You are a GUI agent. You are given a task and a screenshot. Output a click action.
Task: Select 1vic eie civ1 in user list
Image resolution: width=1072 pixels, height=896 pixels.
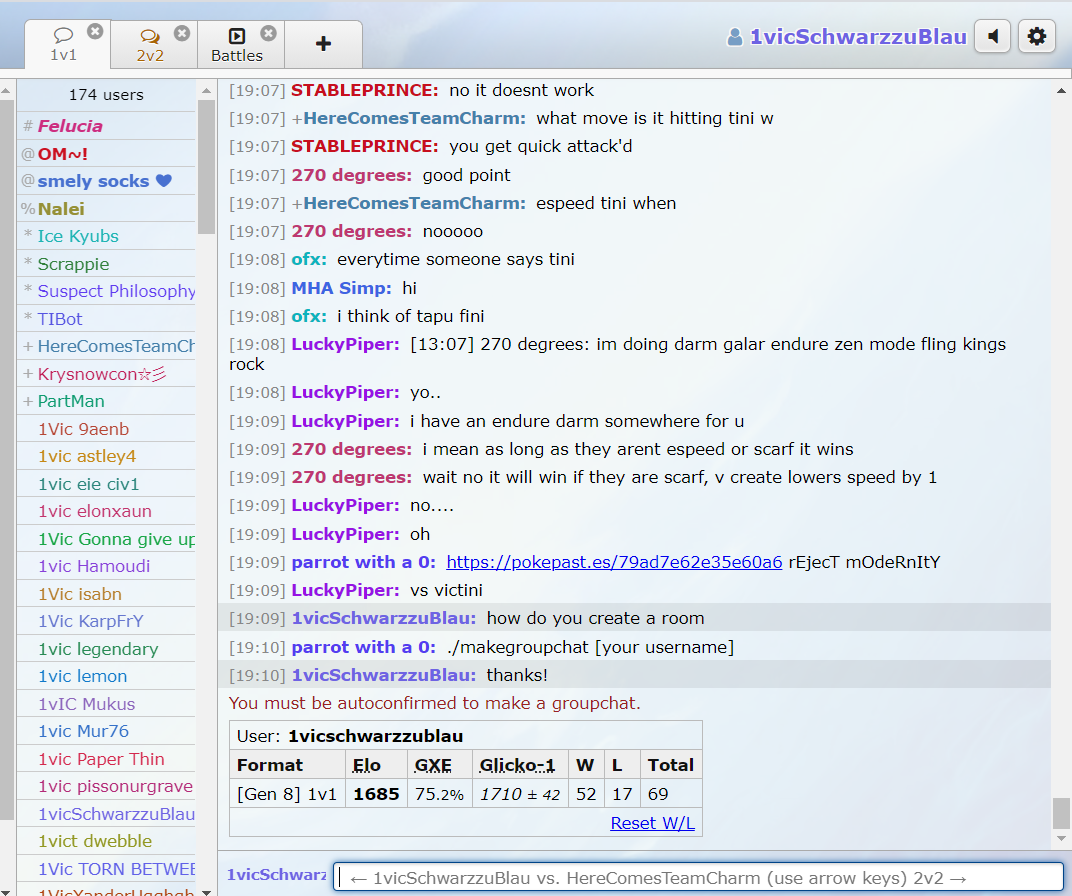(106, 484)
